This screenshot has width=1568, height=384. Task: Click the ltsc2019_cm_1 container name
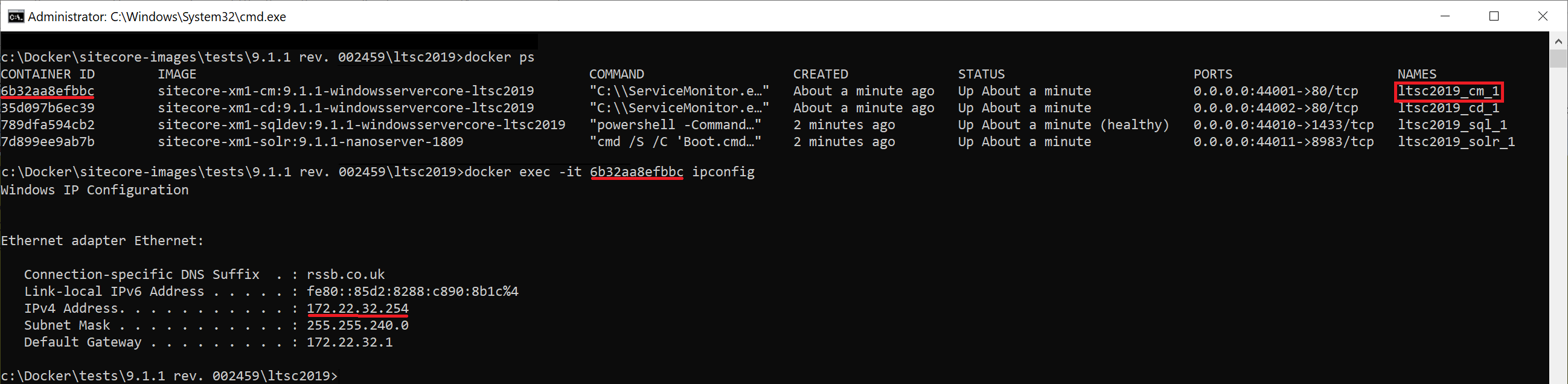pos(1448,91)
